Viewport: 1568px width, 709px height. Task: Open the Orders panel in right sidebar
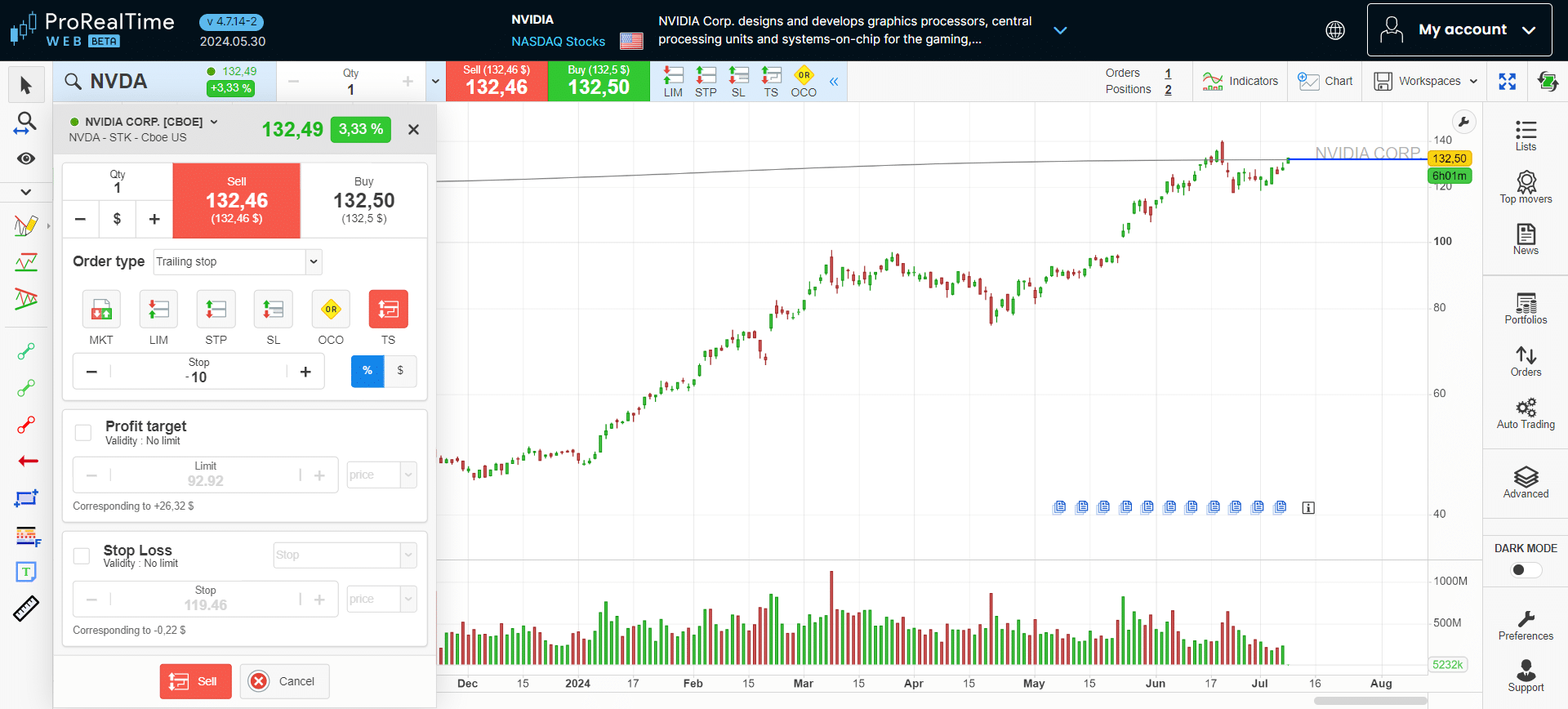coord(1526,360)
